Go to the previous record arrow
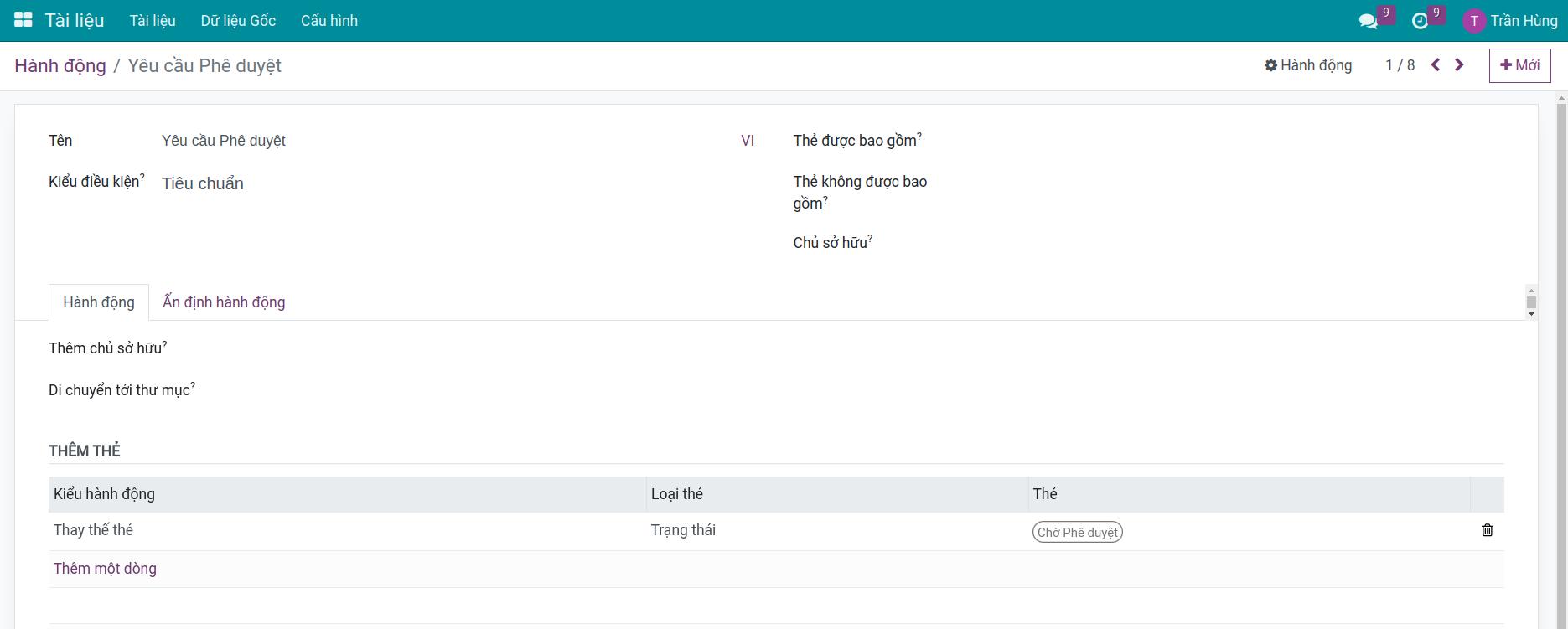Image resolution: width=1568 pixels, height=629 pixels. tap(1436, 65)
